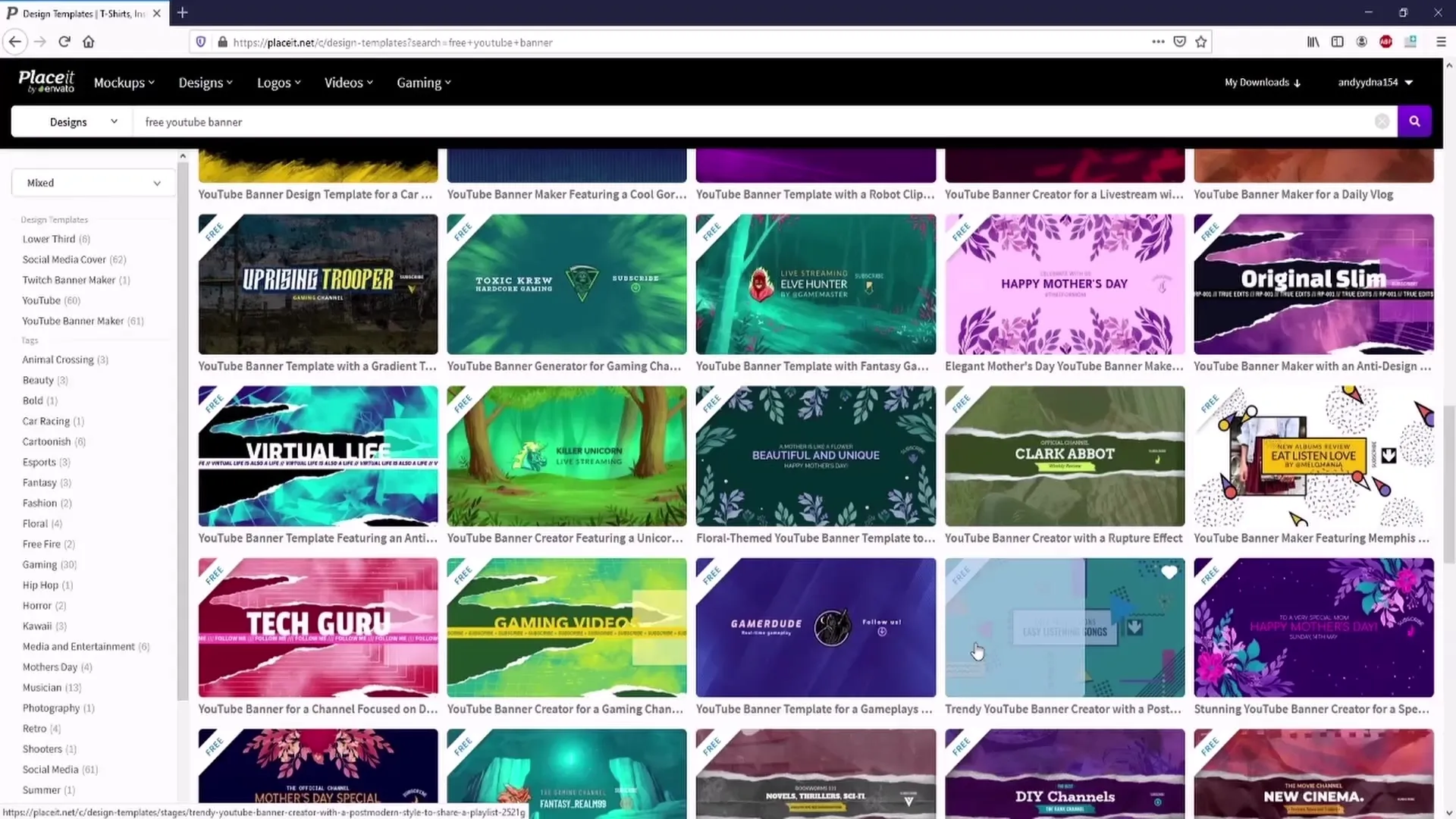Clear the search field with the X icon
The width and height of the screenshot is (1456, 819).
click(1382, 121)
